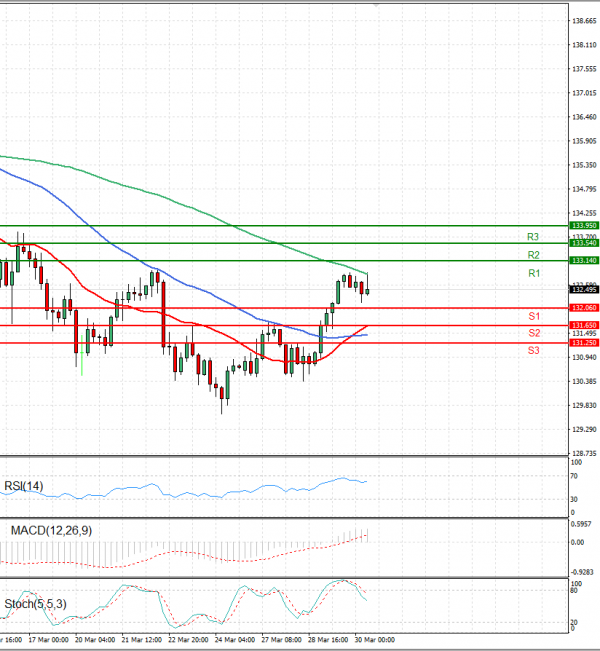The image size is (600, 651).
Task: Click the 128.735 price axis value
Action: tap(584, 453)
